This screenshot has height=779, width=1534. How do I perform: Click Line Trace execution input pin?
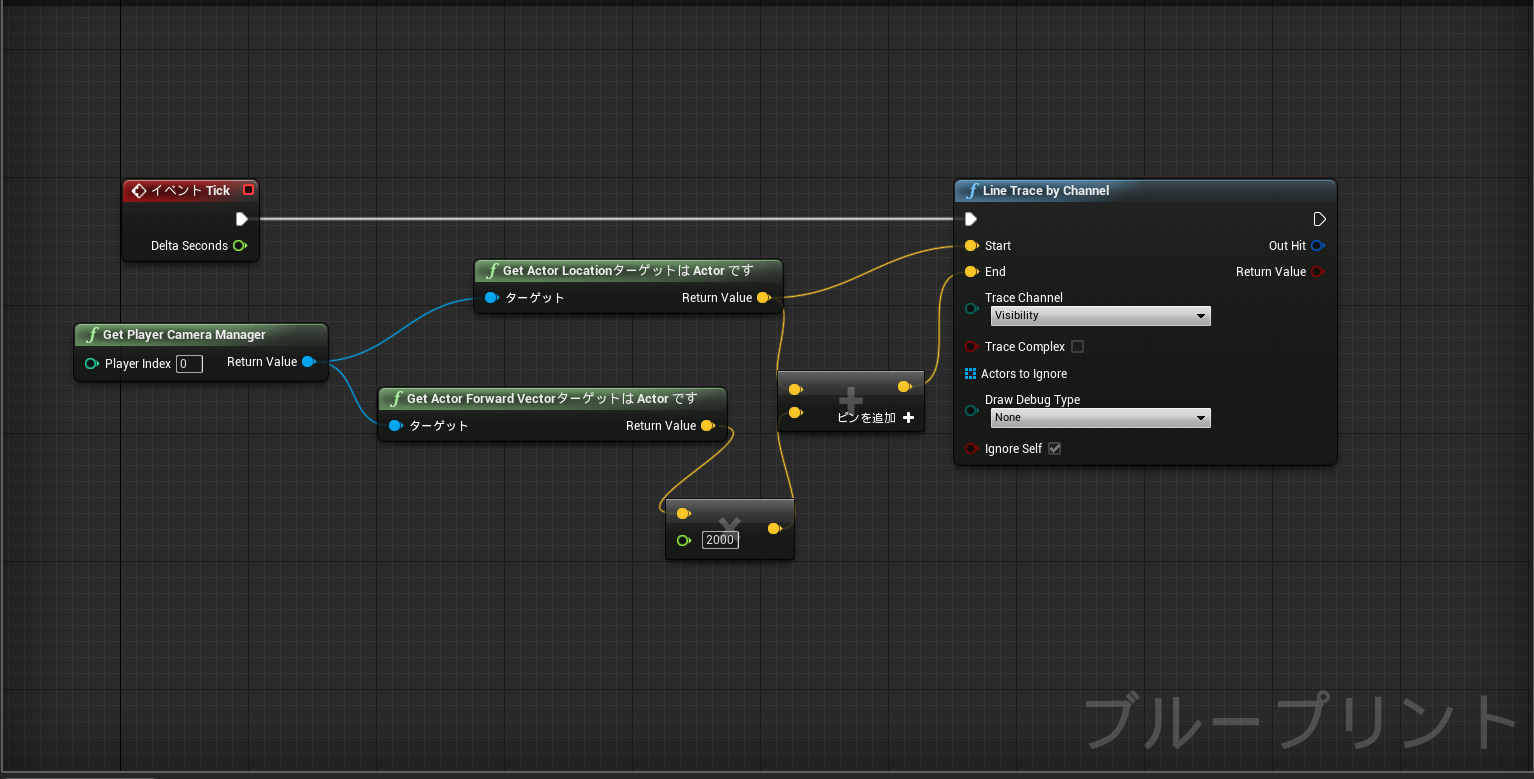point(971,219)
